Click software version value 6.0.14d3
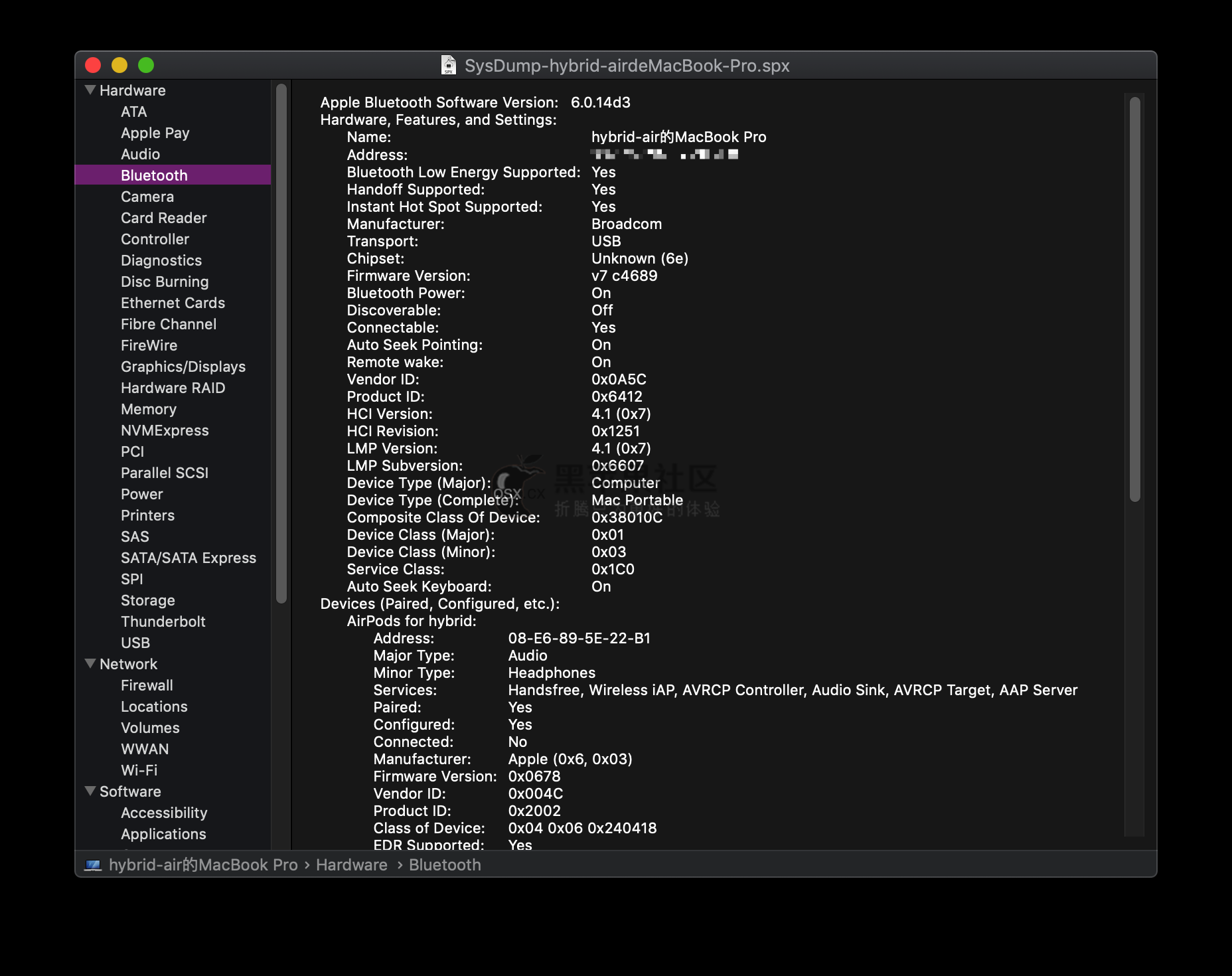Image resolution: width=1232 pixels, height=976 pixels. [601, 102]
